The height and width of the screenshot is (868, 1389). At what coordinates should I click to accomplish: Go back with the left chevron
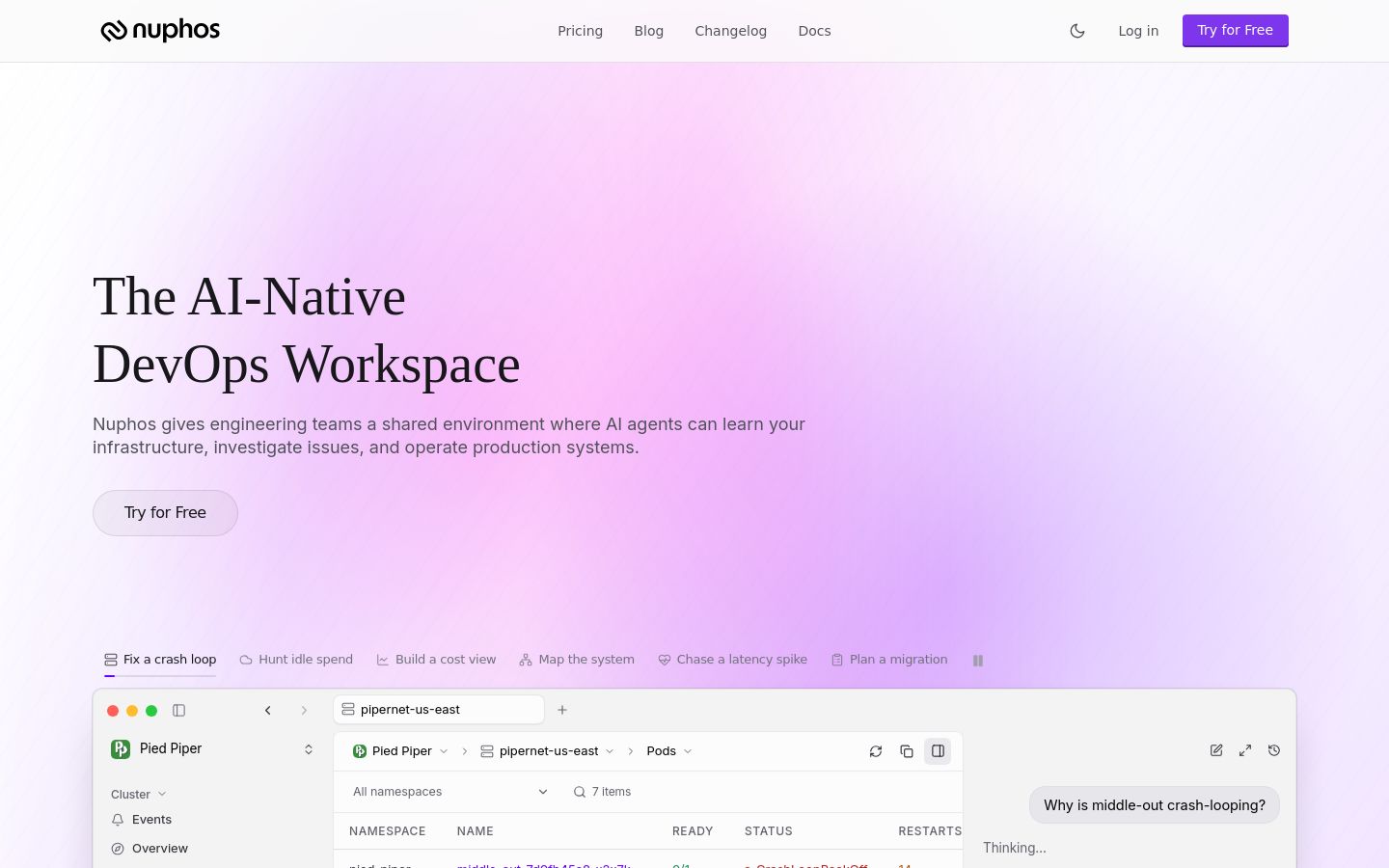tap(268, 711)
